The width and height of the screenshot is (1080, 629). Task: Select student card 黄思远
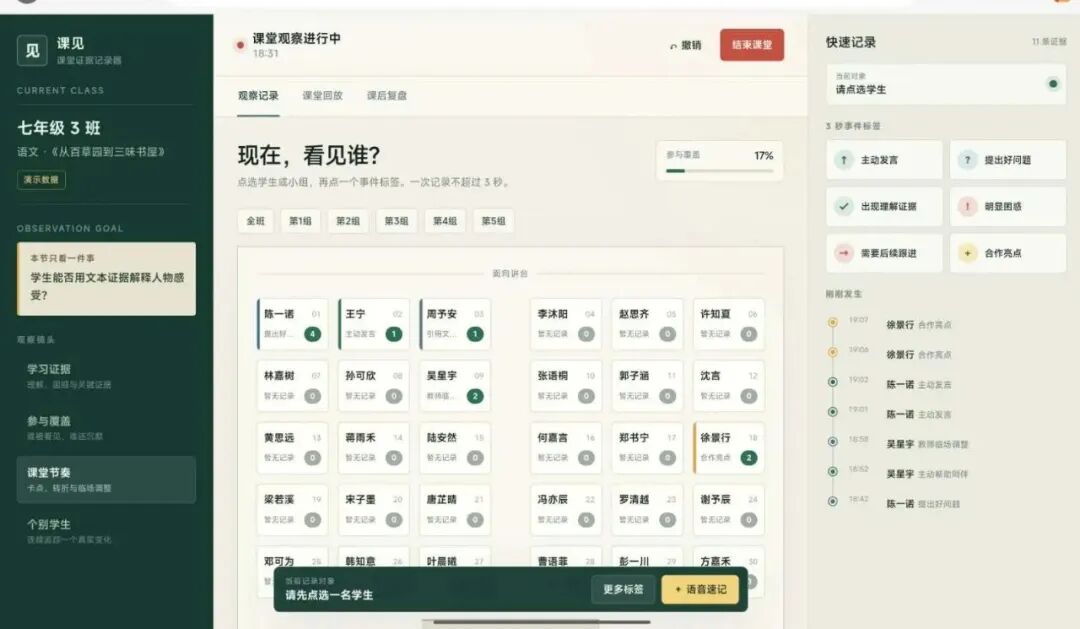click(x=292, y=448)
